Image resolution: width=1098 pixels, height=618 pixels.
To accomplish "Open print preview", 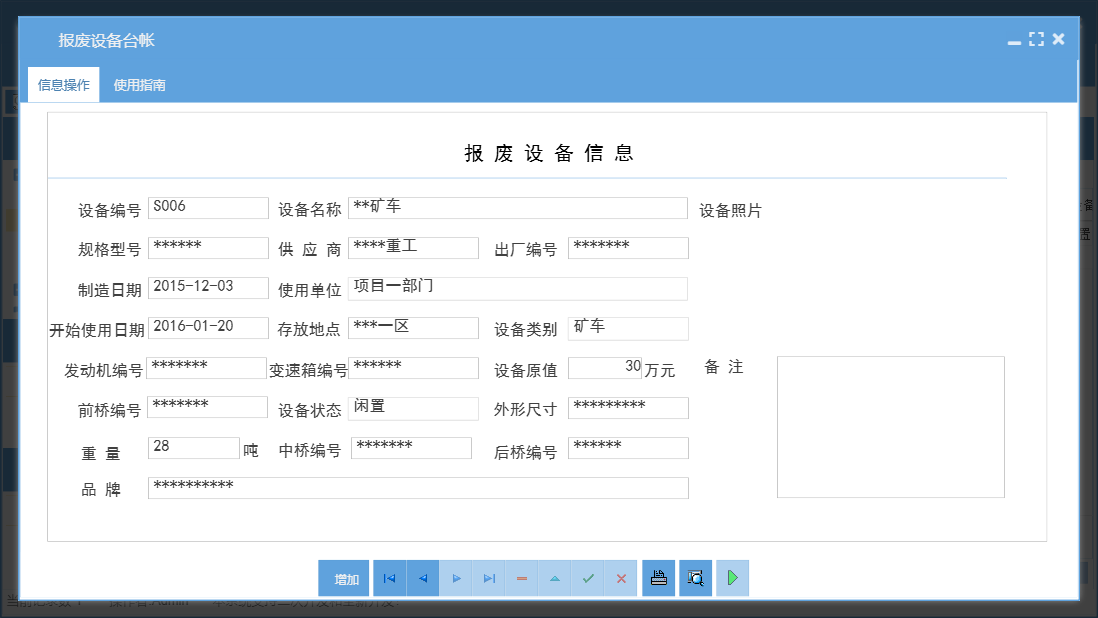I will (x=694, y=578).
